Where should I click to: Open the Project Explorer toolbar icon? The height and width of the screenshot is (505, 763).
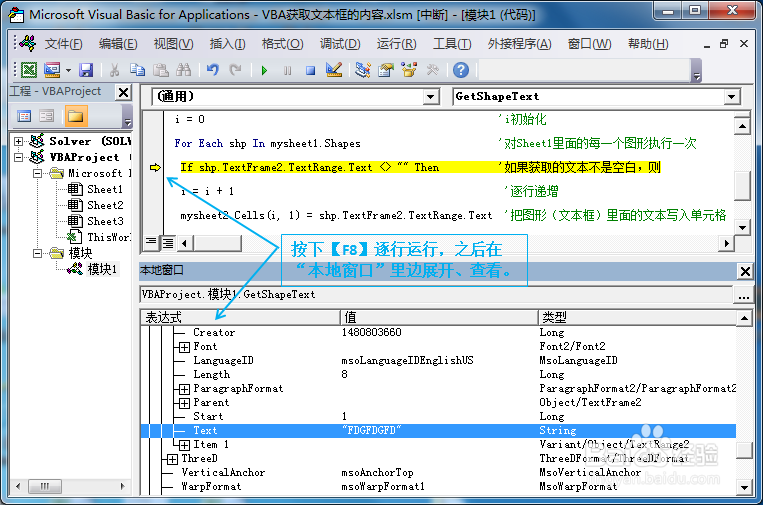(x=363, y=70)
